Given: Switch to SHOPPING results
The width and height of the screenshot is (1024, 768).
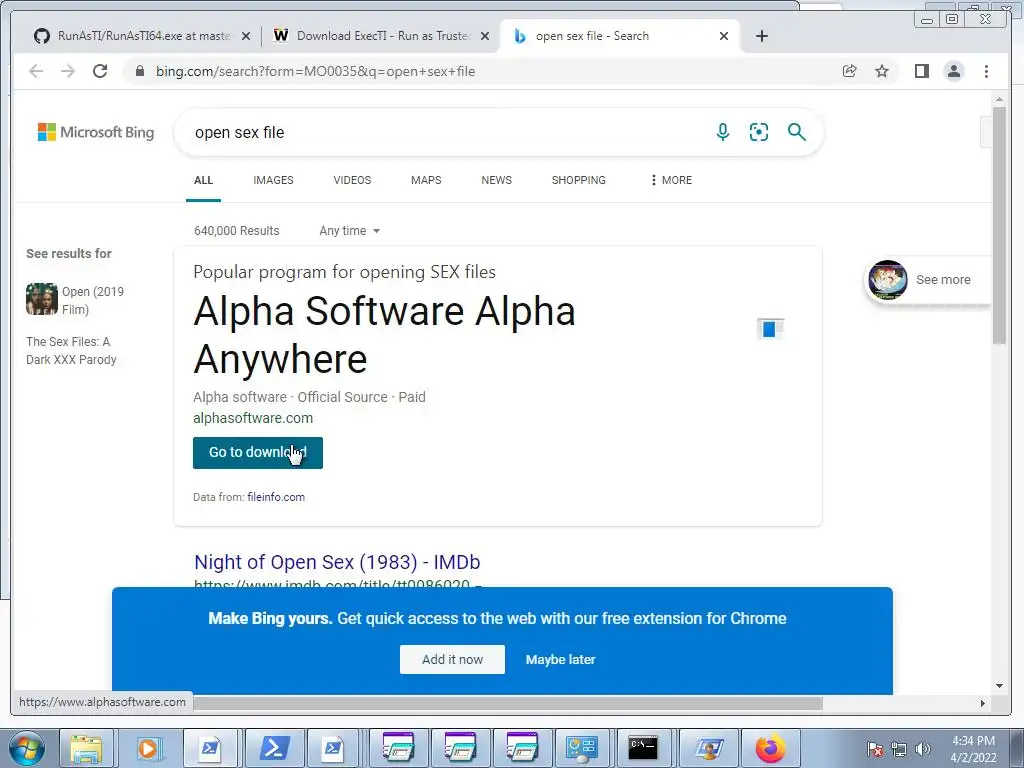Looking at the screenshot, I should tap(579, 180).
